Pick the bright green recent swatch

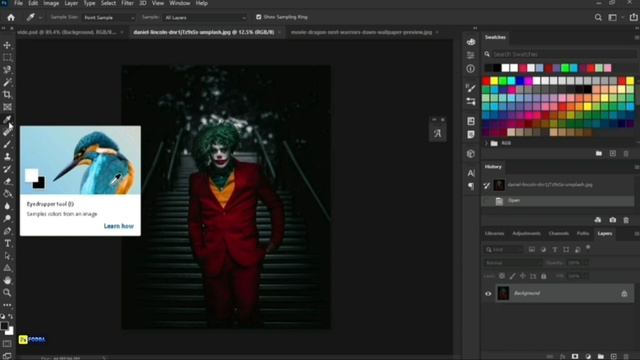(x=565, y=68)
